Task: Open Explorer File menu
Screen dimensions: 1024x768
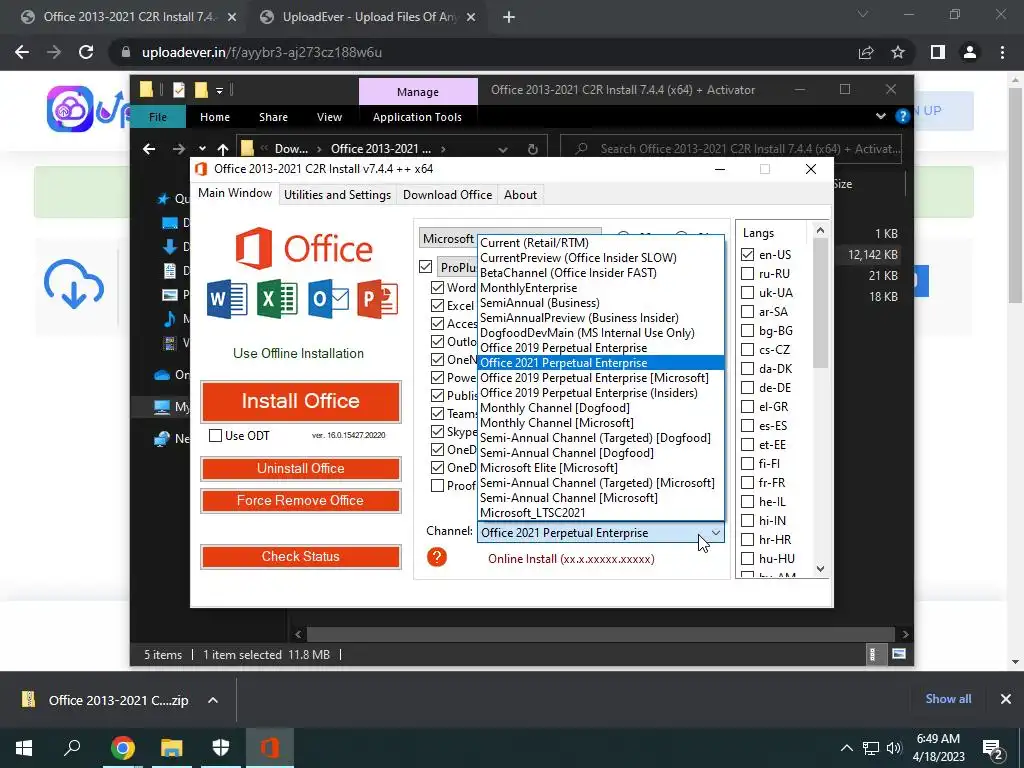Action: point(158,117)
